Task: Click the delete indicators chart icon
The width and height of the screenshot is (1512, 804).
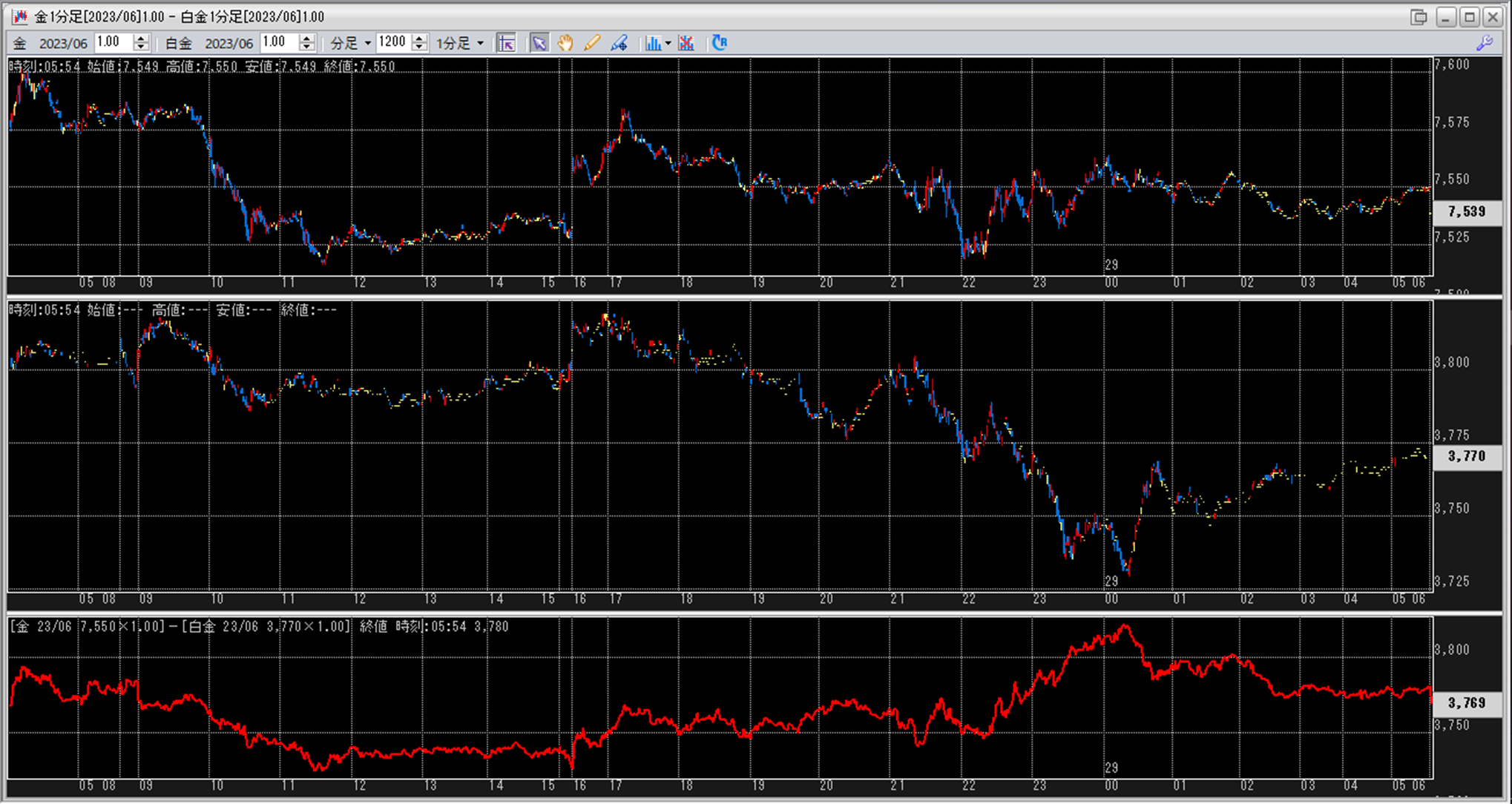Action: pyautogui.click(x=686, y=43)
